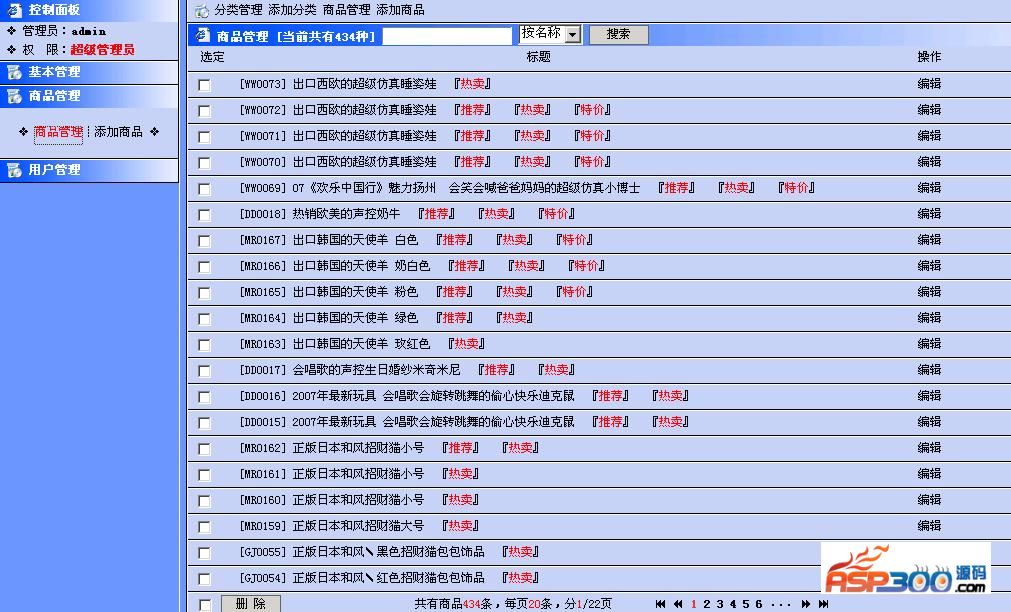This screenshot has width=1011, height=612.
Task: Select checkbox for MR0163 玫红色
Action: click(x=204, y=345)
